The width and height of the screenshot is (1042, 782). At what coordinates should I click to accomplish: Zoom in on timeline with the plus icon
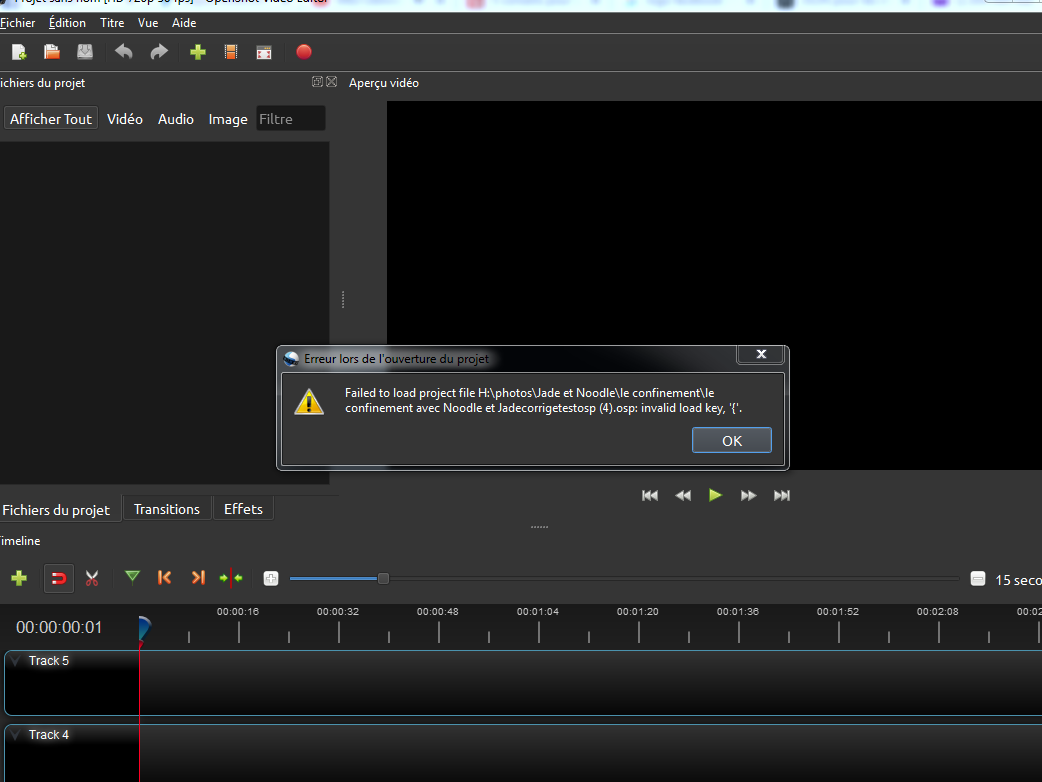[x=270, y=579]
